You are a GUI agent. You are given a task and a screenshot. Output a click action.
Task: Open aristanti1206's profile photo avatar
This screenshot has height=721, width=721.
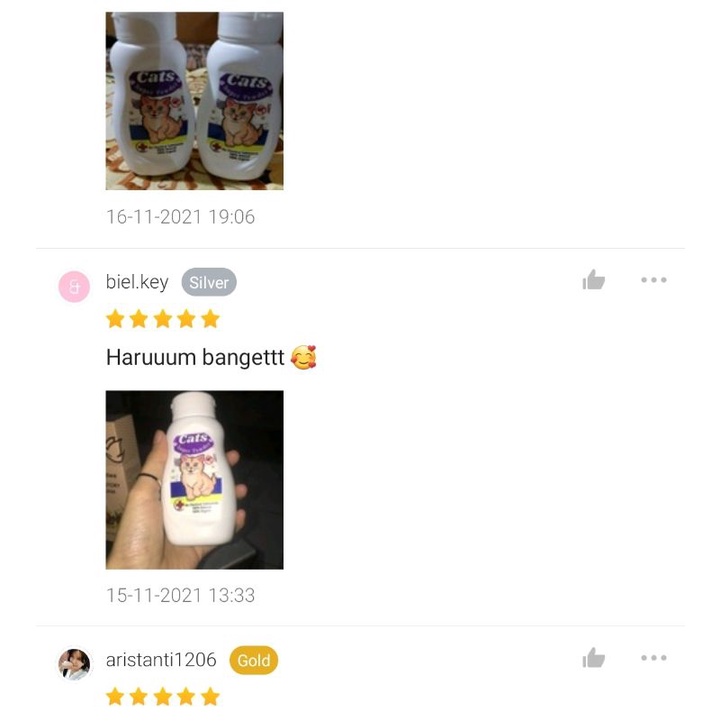pos(74,664)
